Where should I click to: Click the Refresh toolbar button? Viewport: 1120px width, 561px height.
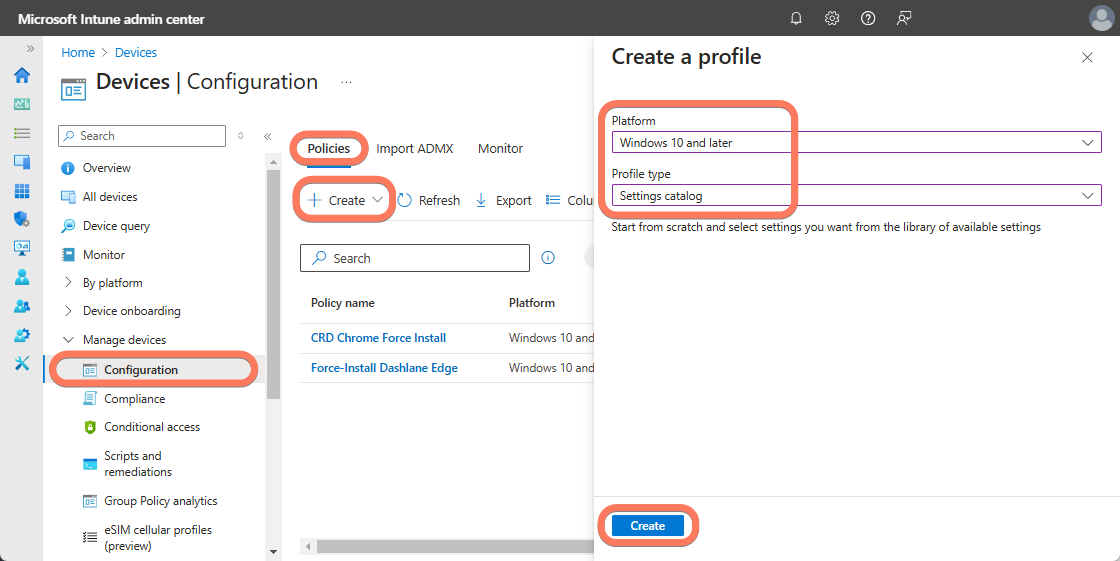click(430, 200)
